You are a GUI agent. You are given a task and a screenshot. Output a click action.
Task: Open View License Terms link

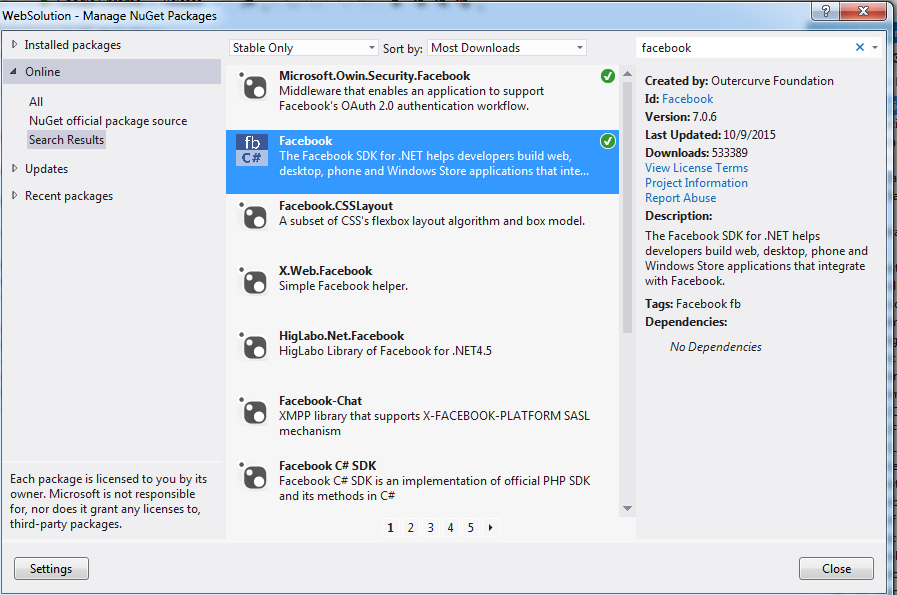[696, 168]
